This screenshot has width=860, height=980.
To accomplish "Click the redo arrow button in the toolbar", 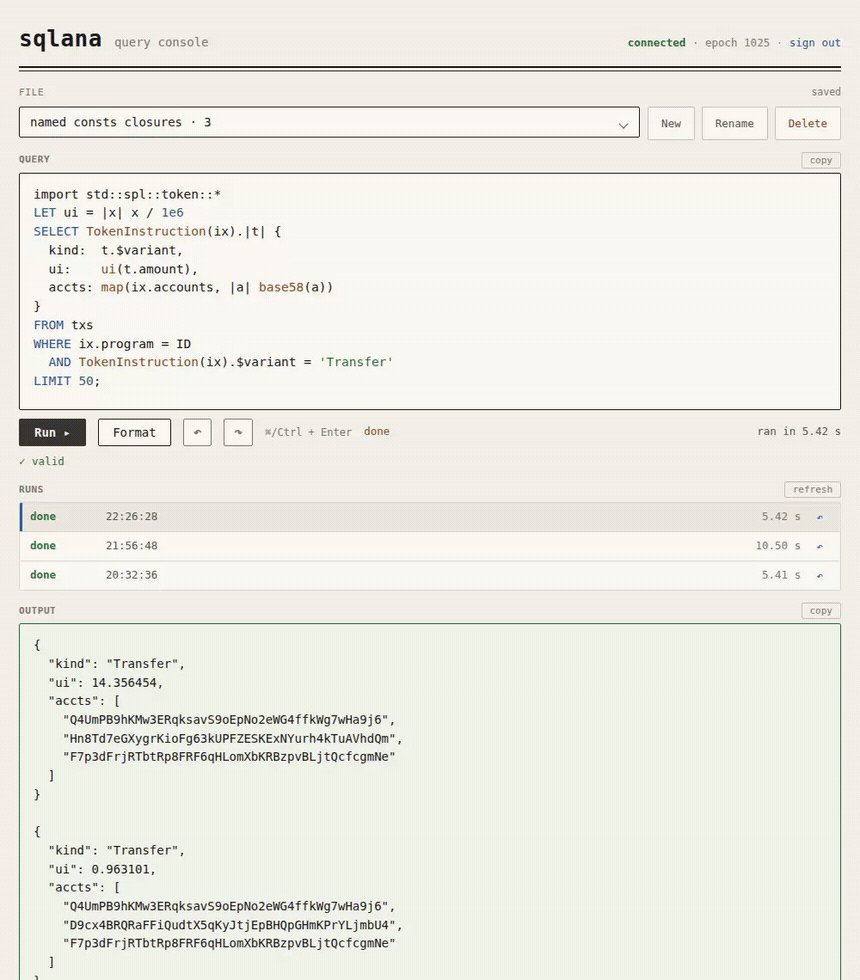I will [238, 432].
